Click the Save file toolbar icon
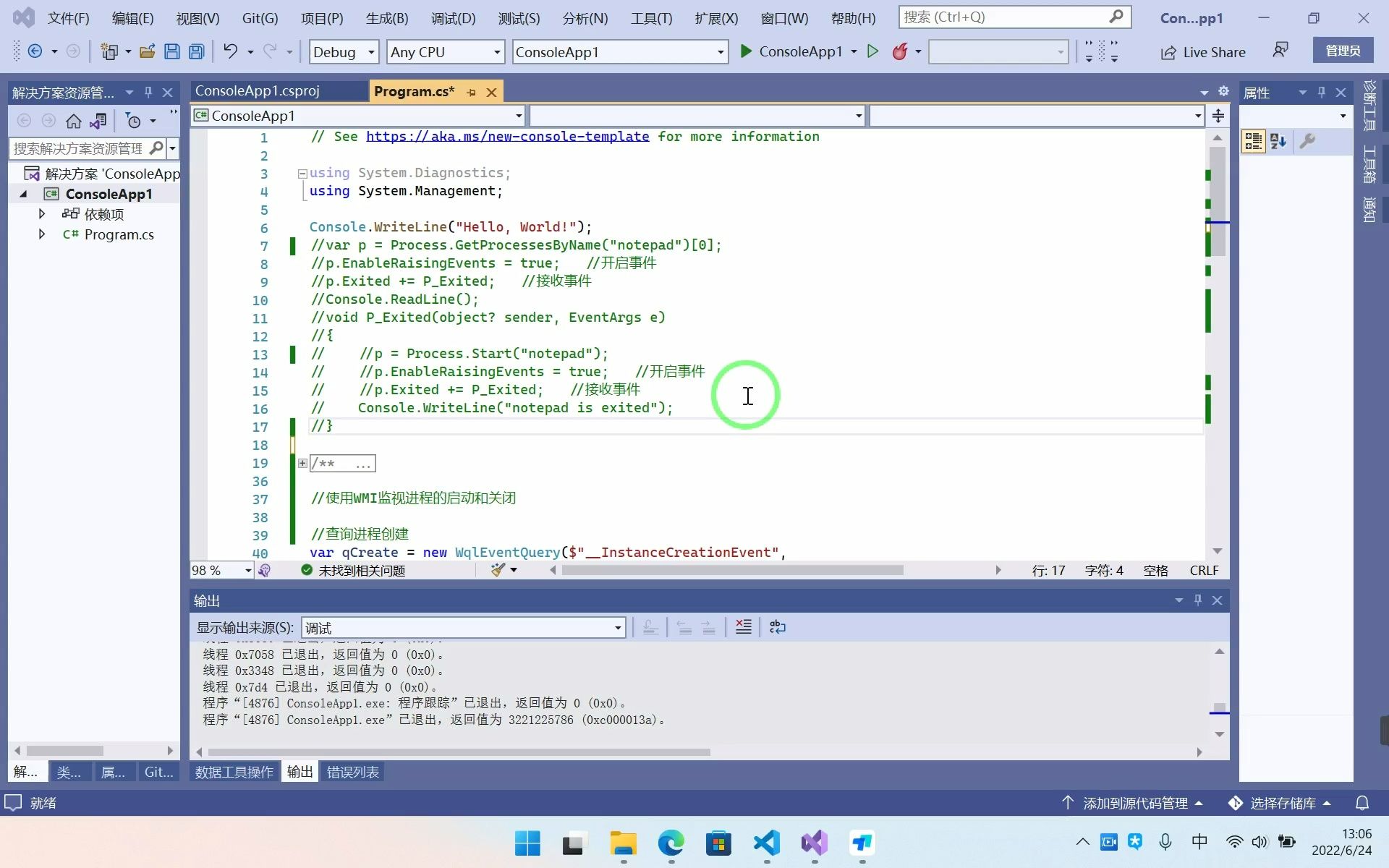Image resolution: width=1389 pixels, height=868 pixels. 172,51
